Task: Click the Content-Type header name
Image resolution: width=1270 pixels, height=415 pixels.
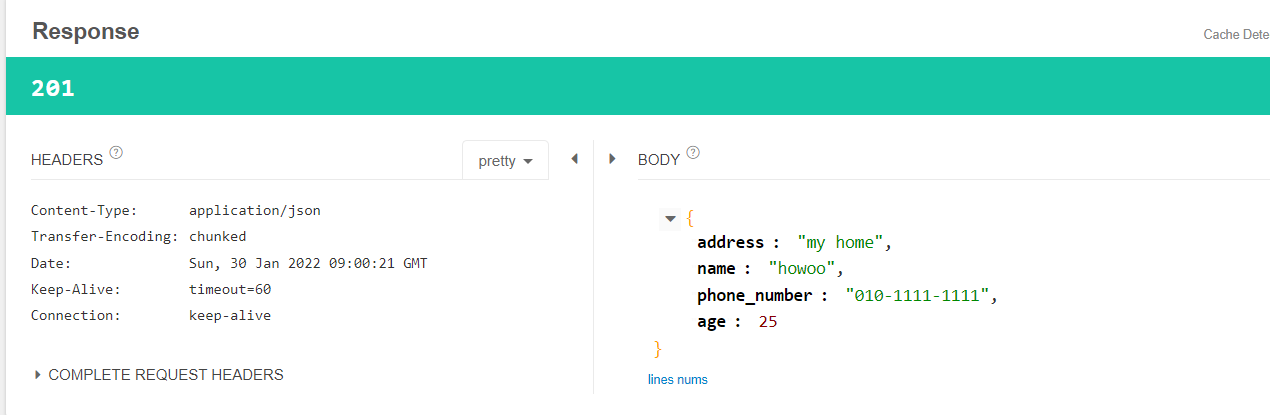Action: [x=84, y=211]
